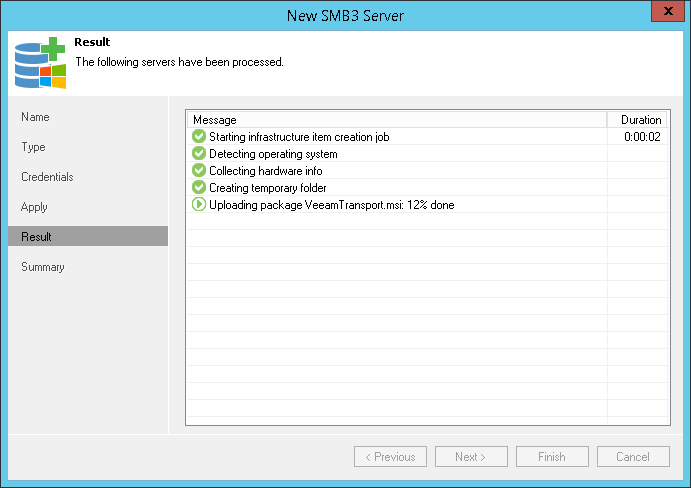Viewport: 691px width, 488px height.
Task: Click success icon next to Detecting operating system
Action: (x=199, y=154)
